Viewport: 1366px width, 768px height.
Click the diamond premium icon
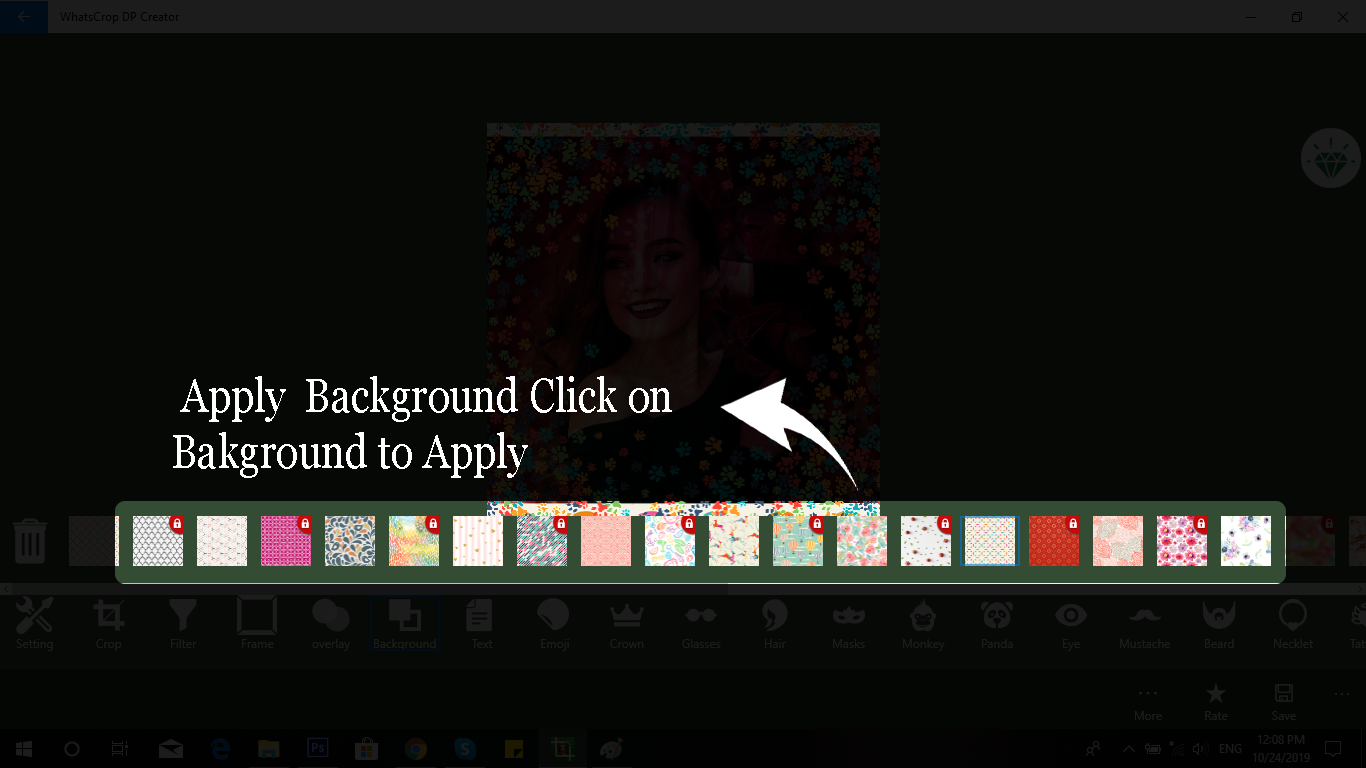click(1331, 159)
